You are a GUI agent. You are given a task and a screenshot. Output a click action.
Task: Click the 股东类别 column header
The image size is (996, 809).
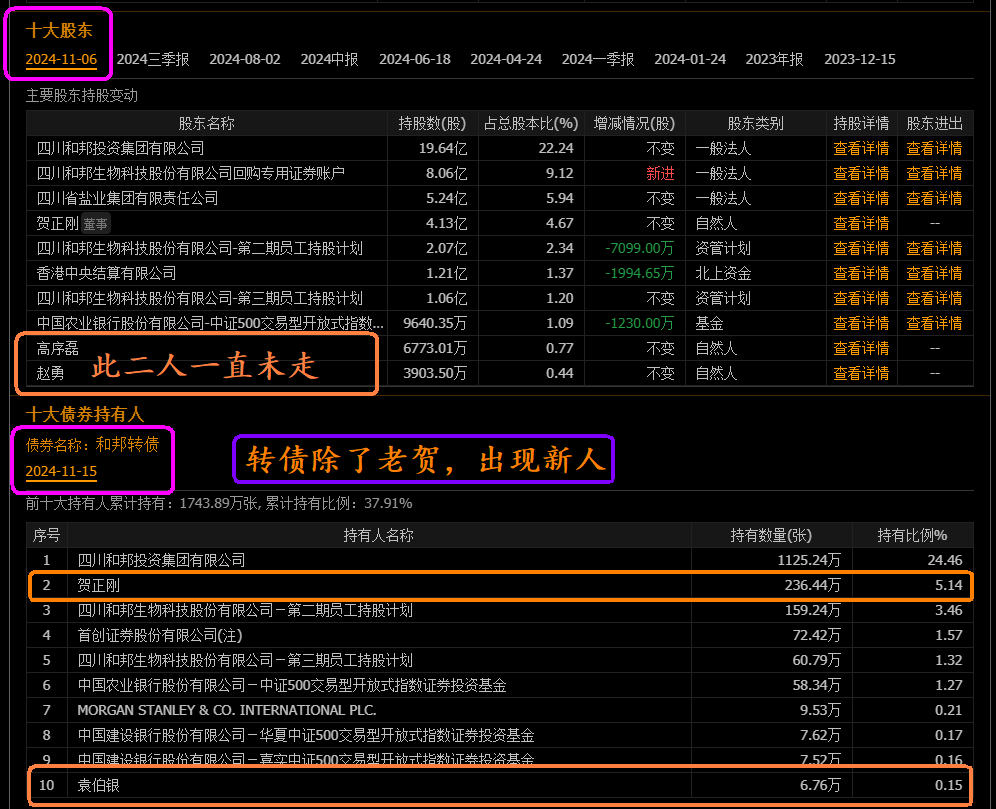755,123
